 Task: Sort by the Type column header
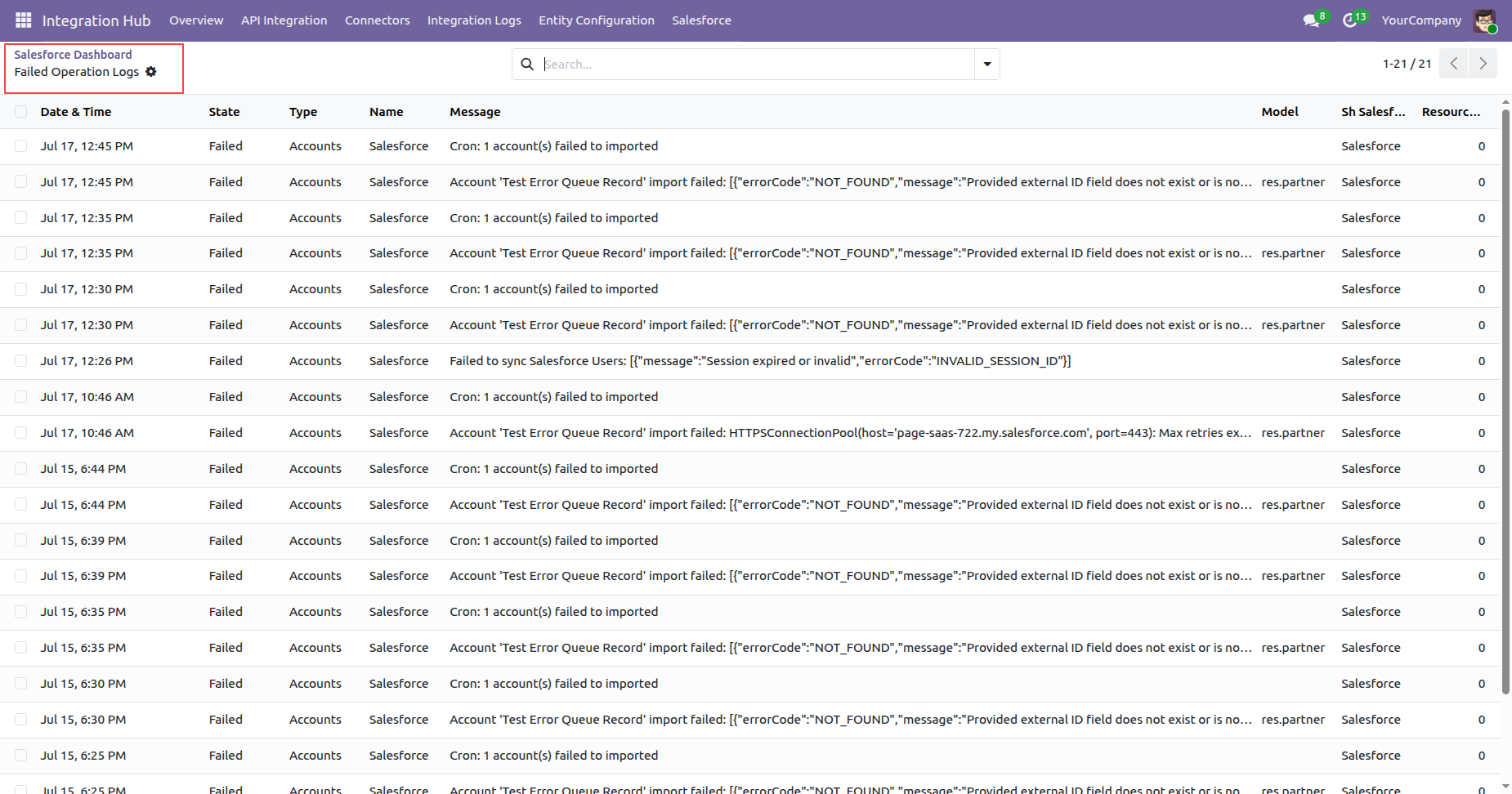[x=303, y=112]
